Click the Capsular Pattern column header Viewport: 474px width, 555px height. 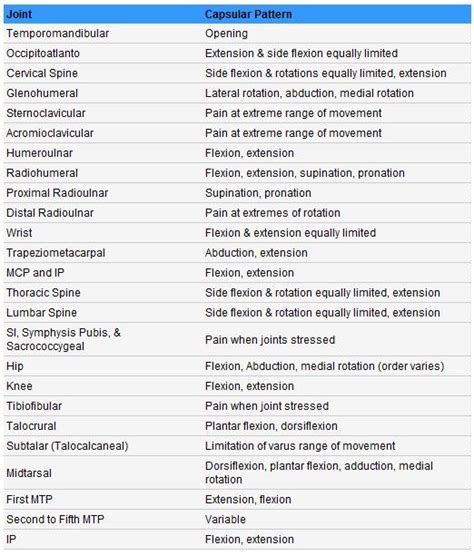click(249, 14)
